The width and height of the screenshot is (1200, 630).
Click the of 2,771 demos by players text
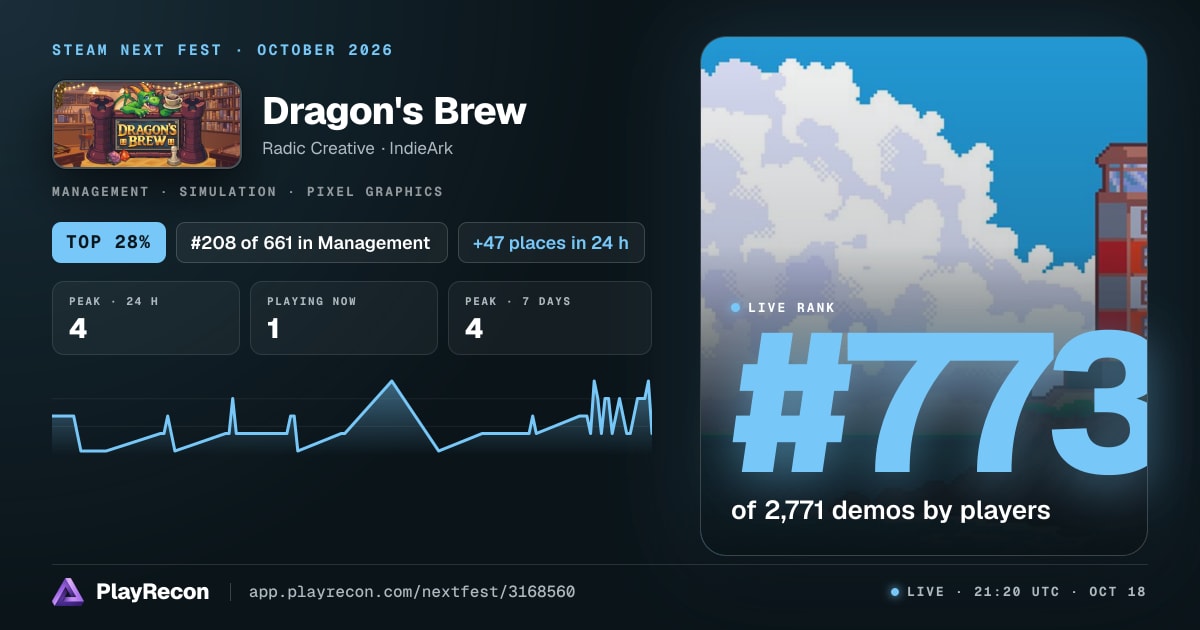891,510
